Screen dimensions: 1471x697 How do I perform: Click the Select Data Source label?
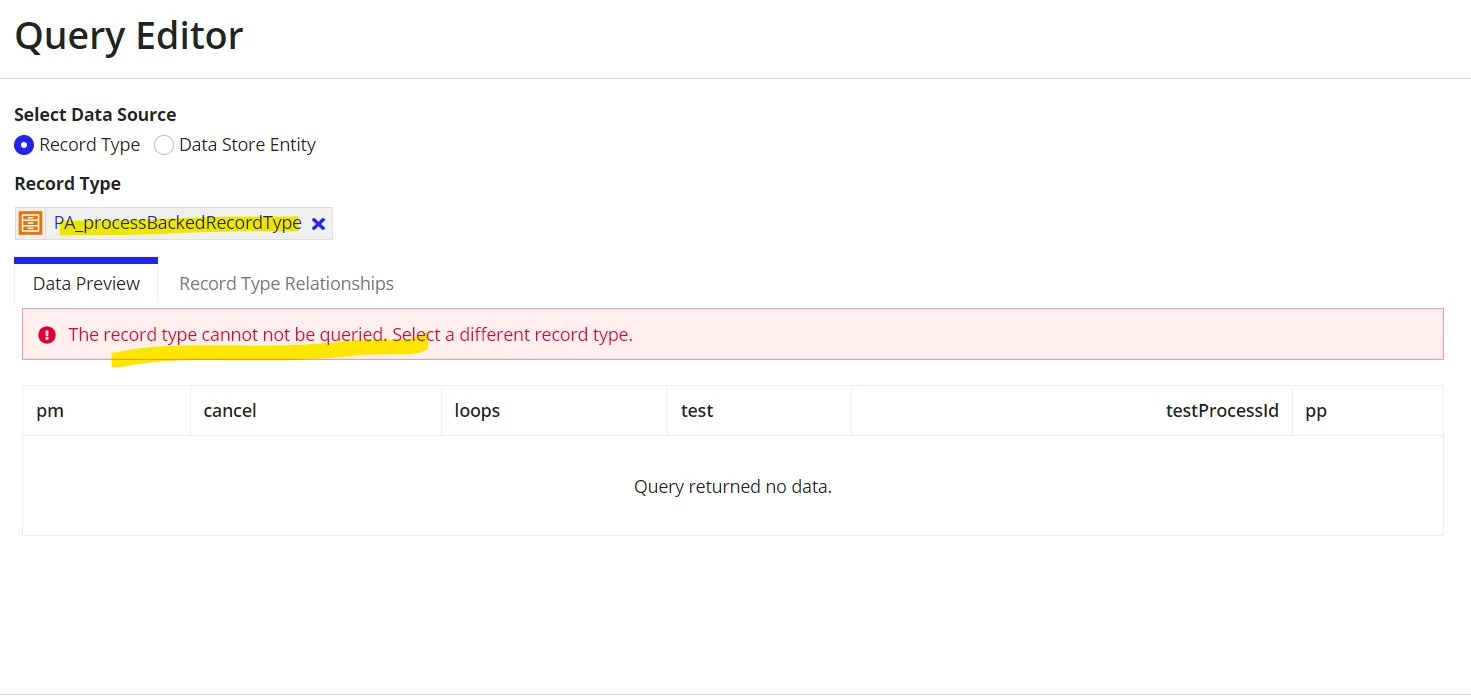pyautogui.click(x=95, y=115)
